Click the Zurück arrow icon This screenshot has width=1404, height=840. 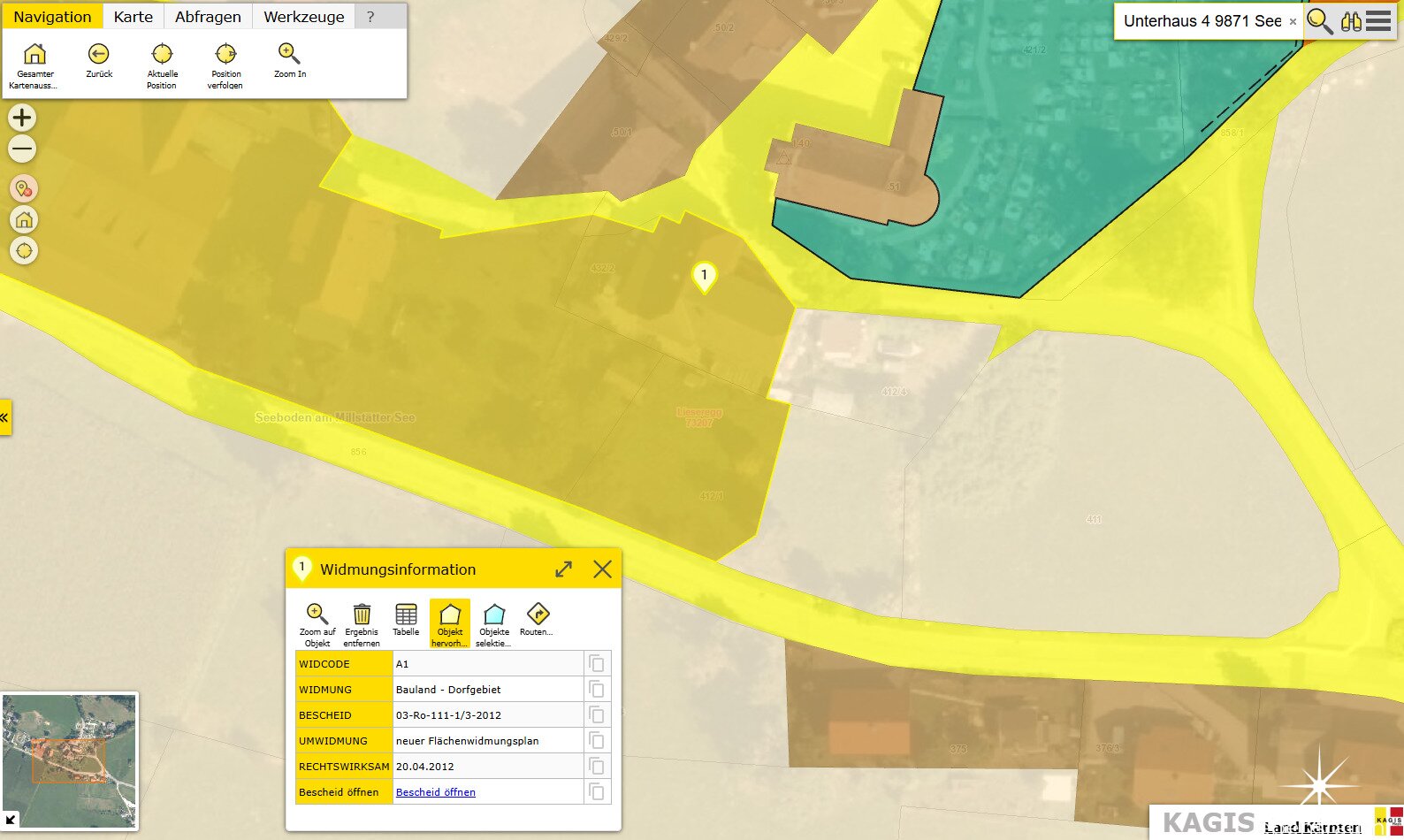pyautogui.click(x=99, y=55)
